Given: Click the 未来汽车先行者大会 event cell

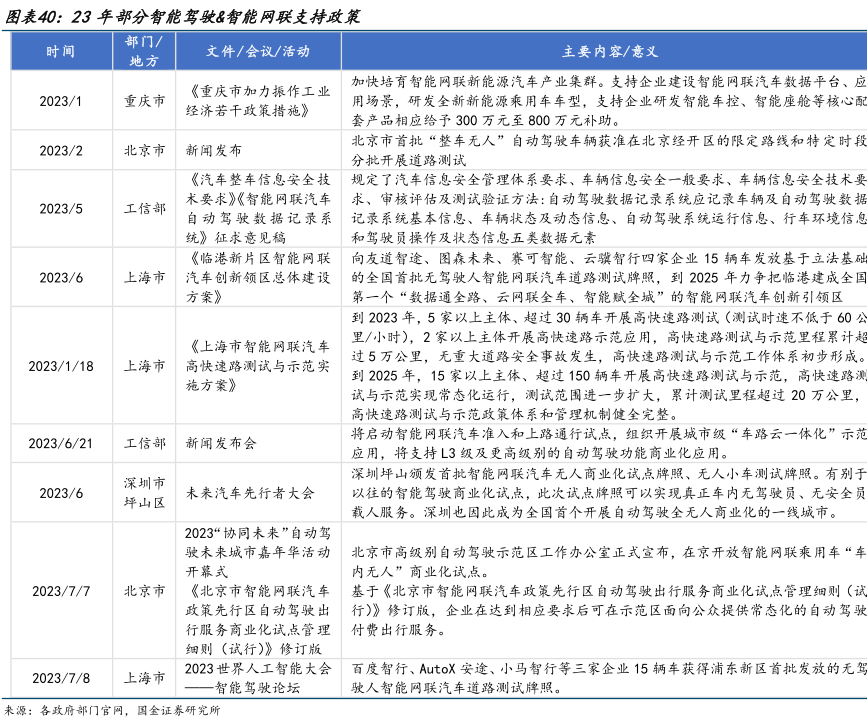Looking at the screenshot, I should click(x=250, y=492).
